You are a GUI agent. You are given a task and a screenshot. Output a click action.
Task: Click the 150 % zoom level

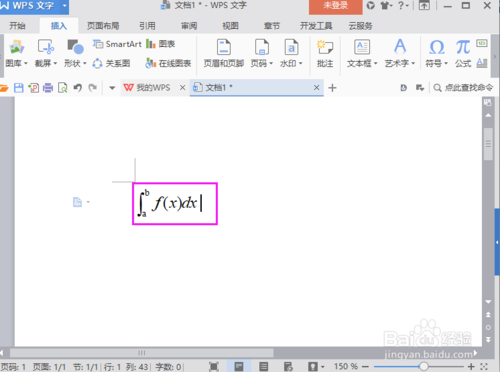346,367
